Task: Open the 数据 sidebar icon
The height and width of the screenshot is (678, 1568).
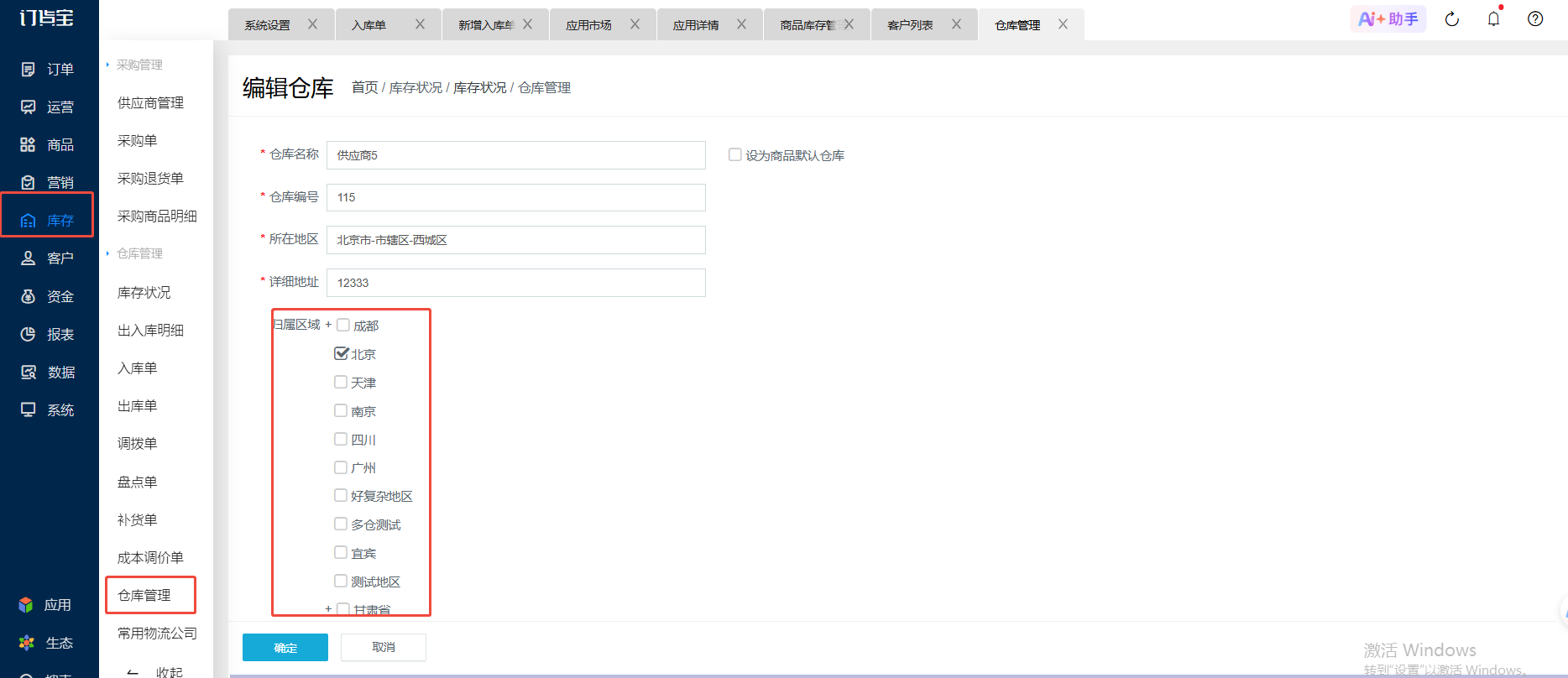Action: pos(28,373)
